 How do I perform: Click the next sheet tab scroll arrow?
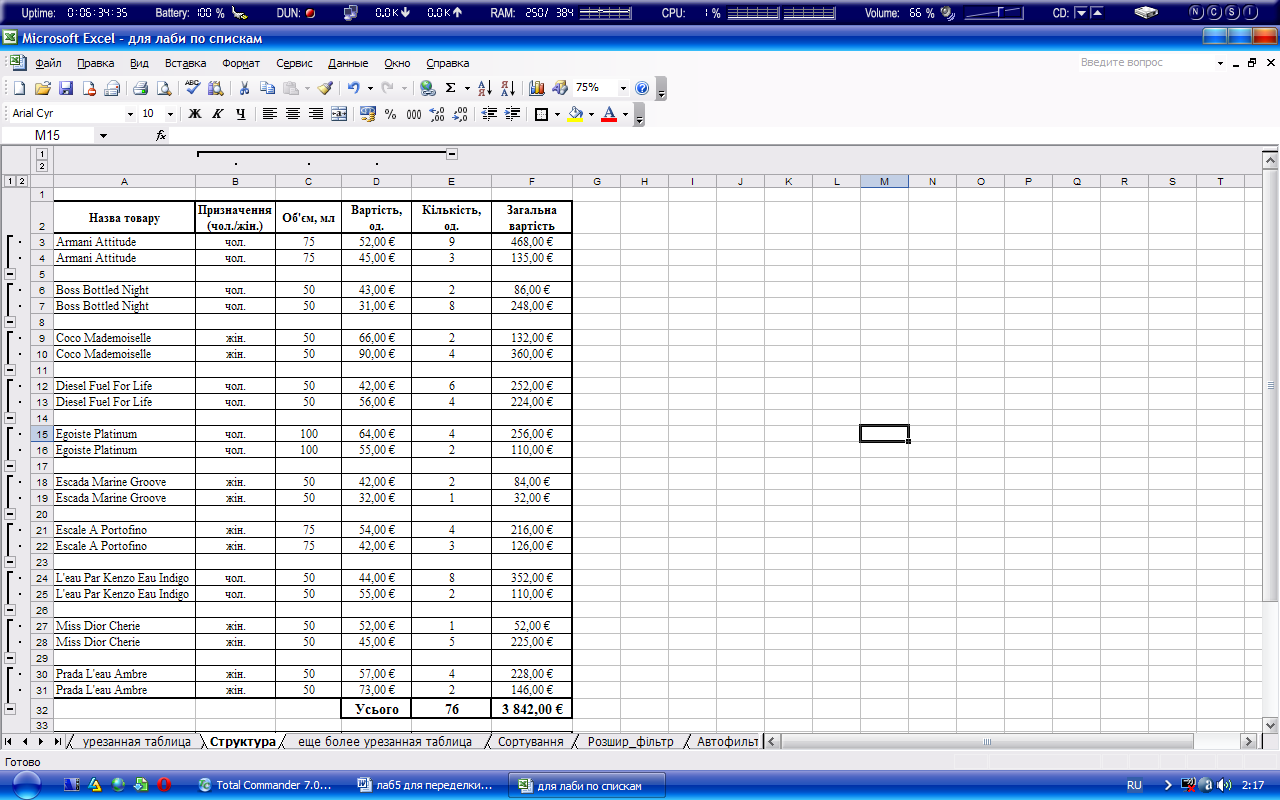click(41, 742)
